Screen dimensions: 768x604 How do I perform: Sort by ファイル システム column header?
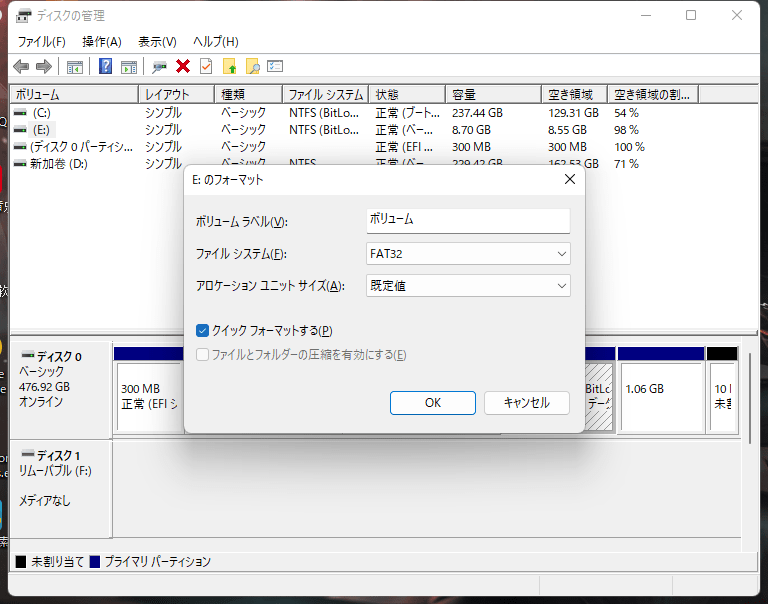tap(326, 94)
